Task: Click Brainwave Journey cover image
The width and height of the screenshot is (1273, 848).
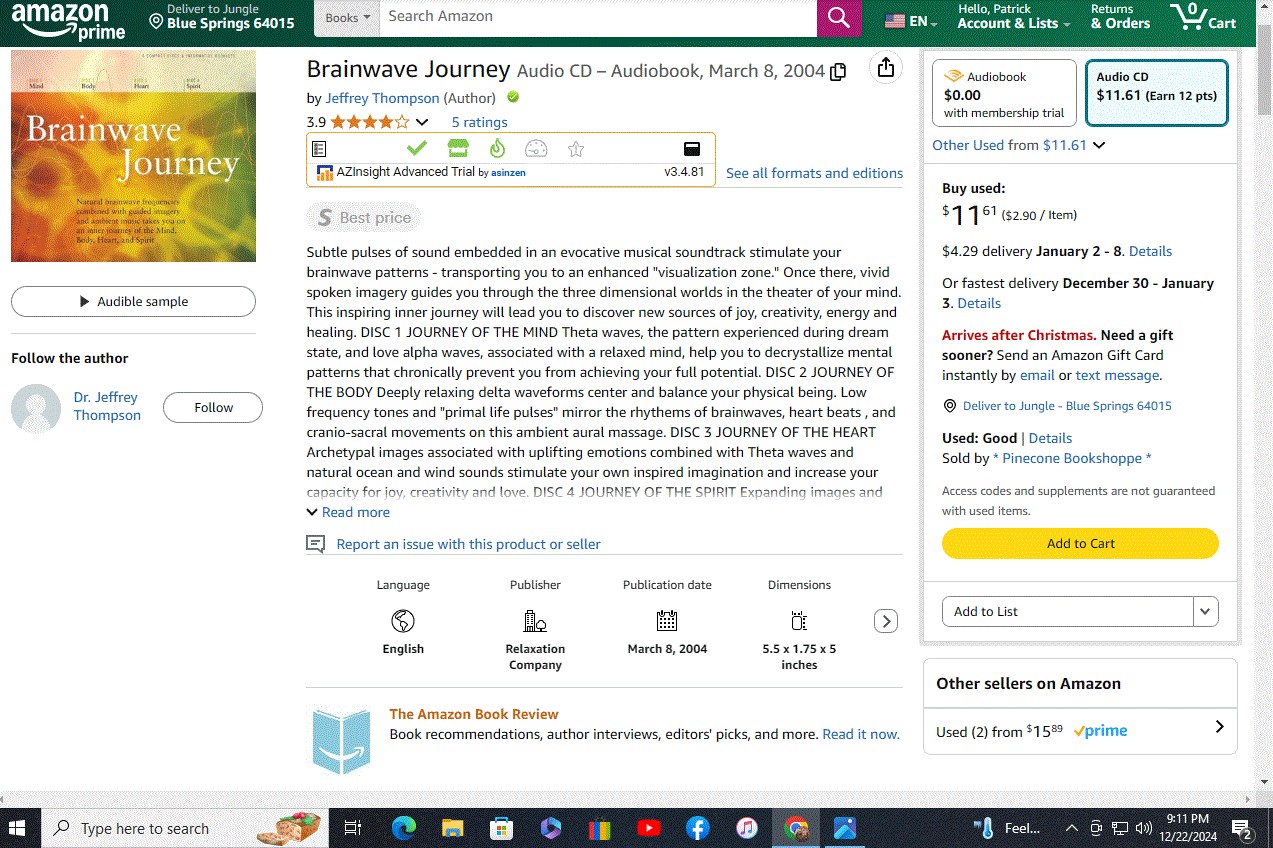Action: tap(133, 156)
